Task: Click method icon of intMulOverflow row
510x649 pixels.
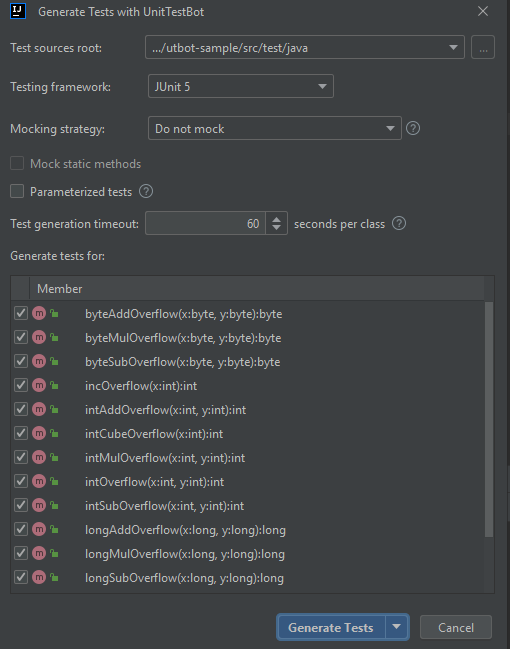Action: click(x=39, y=457)
